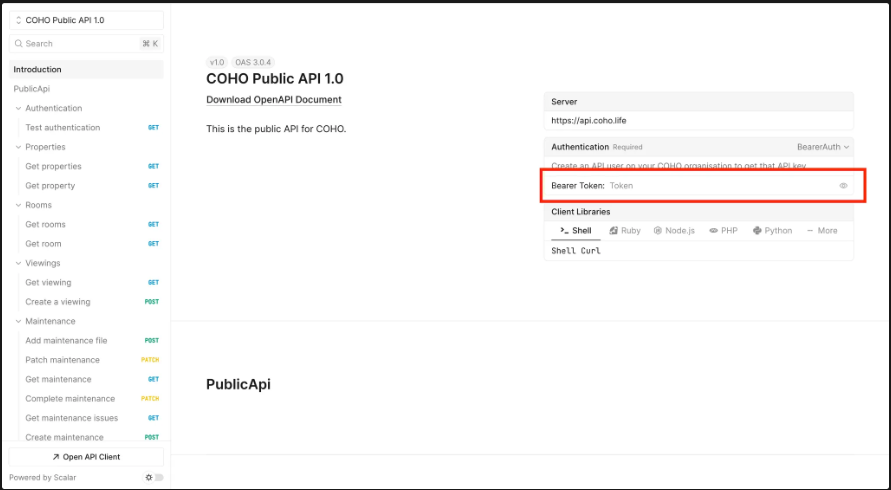Open the More client libraries menu
Viewport: 891px width, 490px height.
coord(822,230)
